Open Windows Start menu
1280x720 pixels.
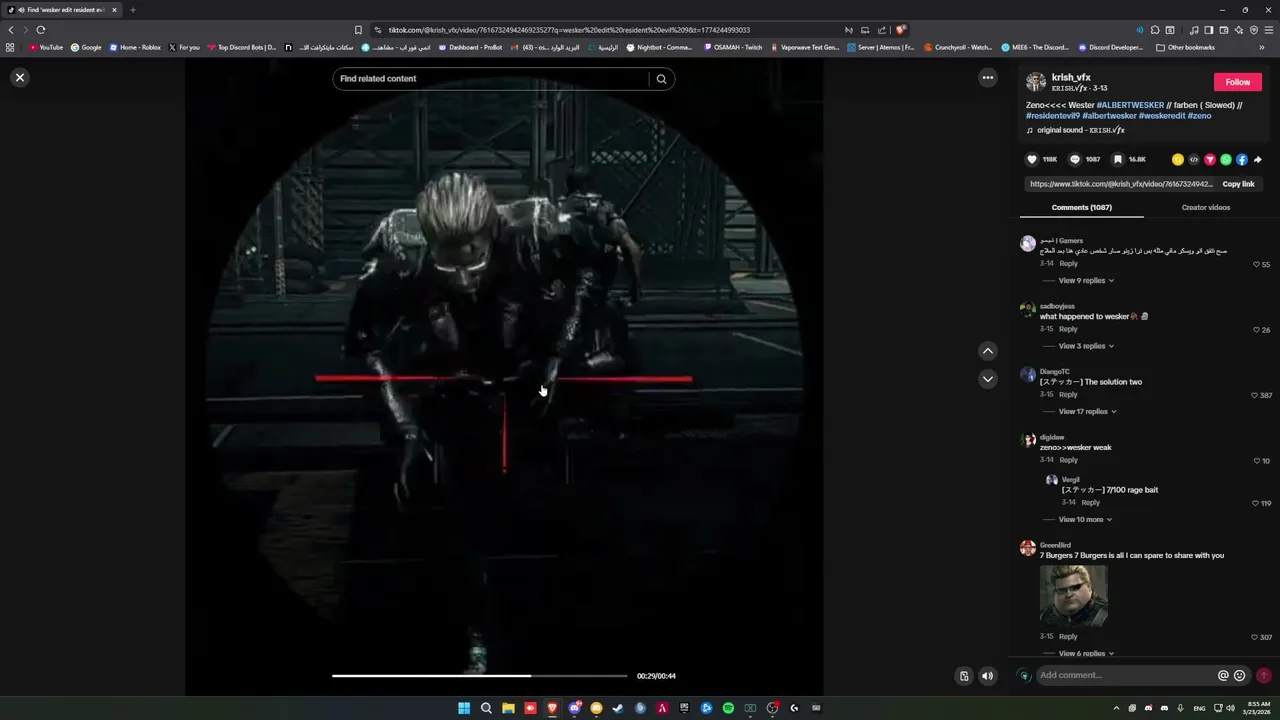pos(464,708)
